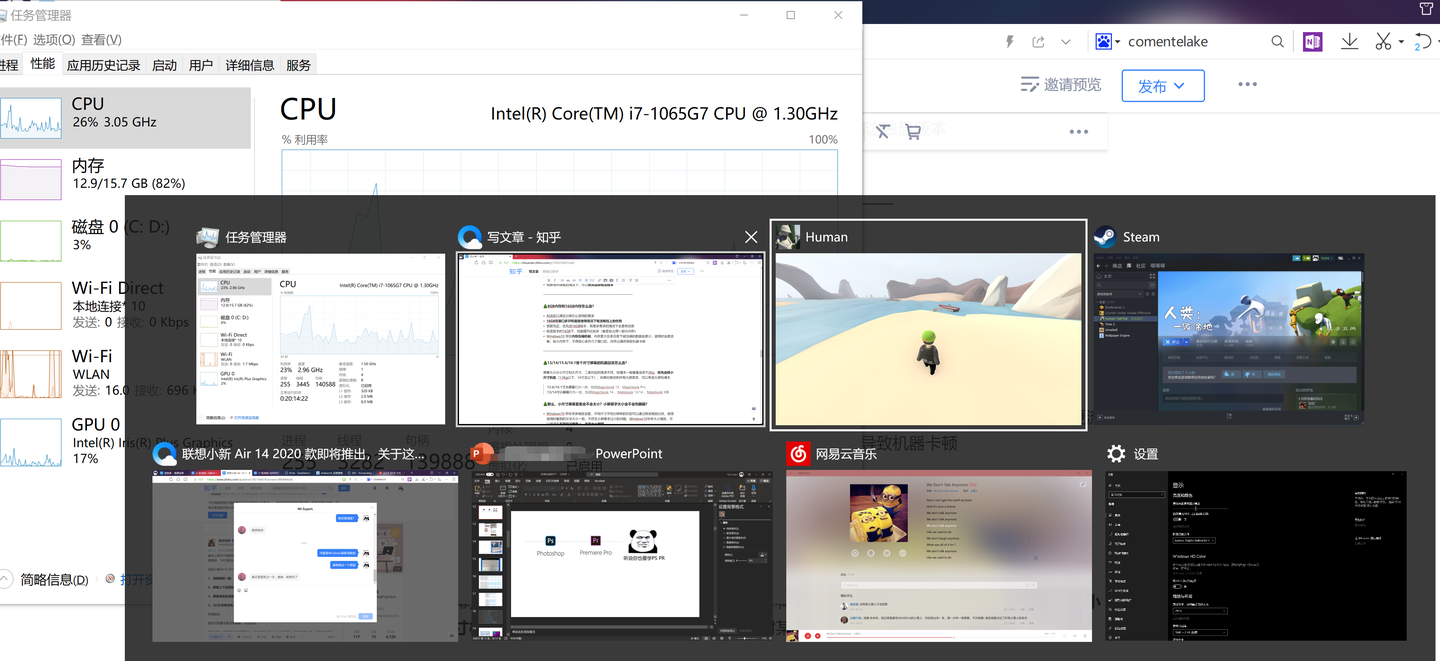Click the 网易云音乐 red logo icon in switcher

pyautogui.click(x=798, y=453)
